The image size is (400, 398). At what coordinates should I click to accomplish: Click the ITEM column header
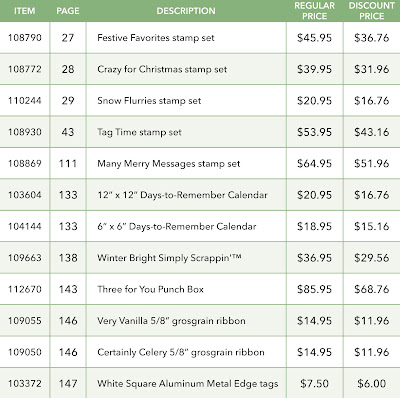coord(25,11)
